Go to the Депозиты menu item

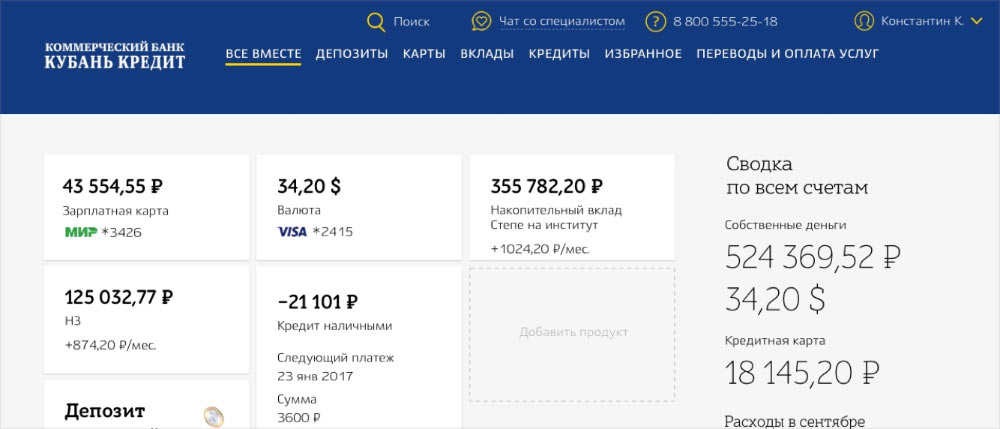tap(352, 54)
